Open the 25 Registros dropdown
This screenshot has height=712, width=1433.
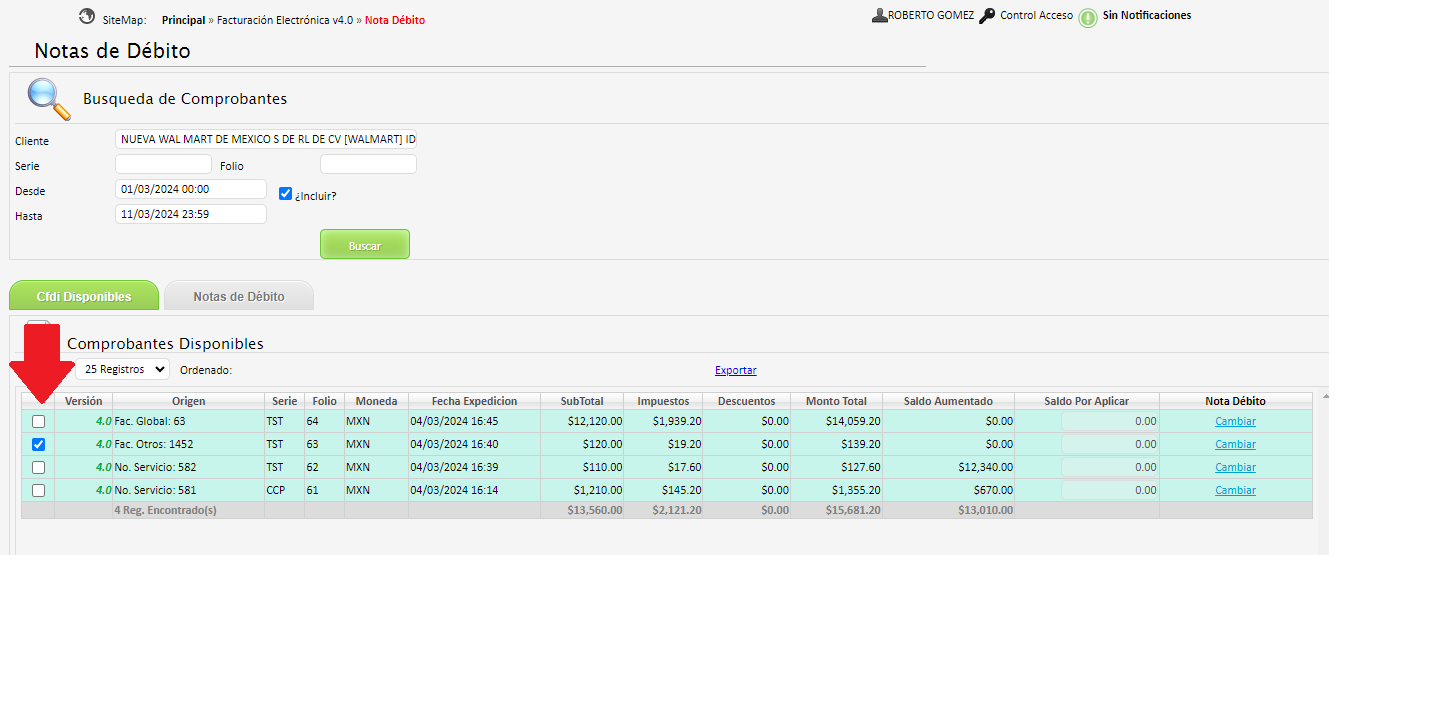(x=122, y=369)
